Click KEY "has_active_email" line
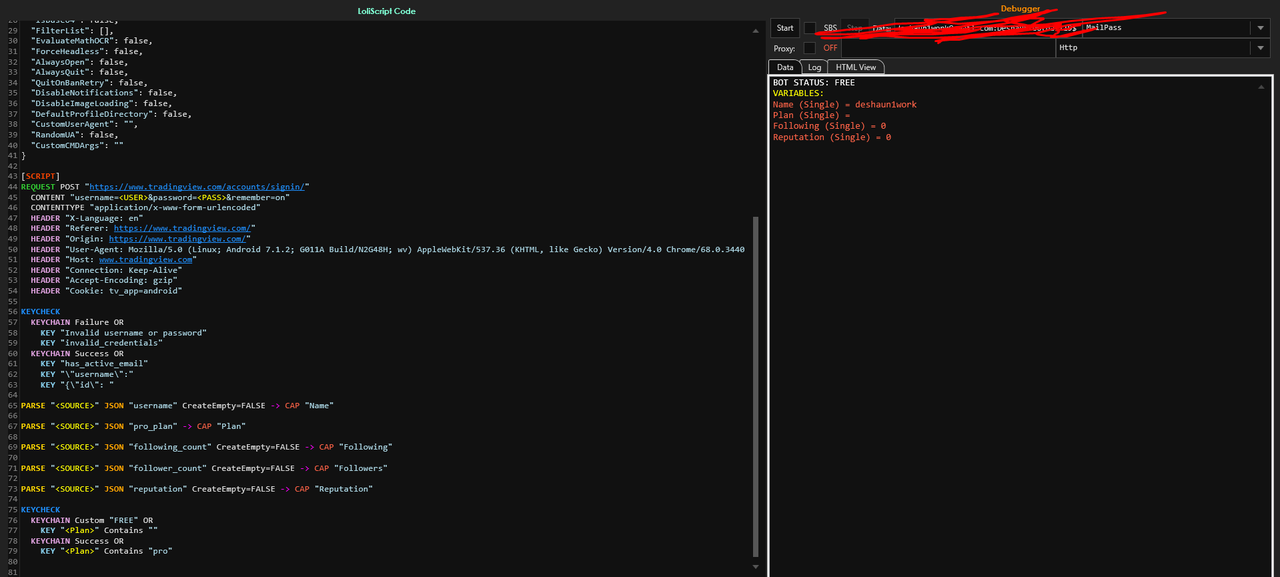Image resolution: width=1280 pixels, height=577 pixels. coord(94,364)
